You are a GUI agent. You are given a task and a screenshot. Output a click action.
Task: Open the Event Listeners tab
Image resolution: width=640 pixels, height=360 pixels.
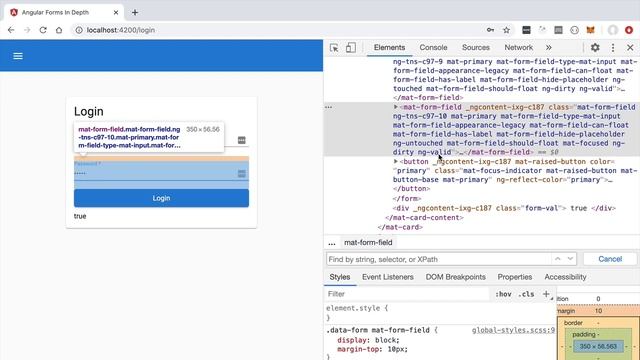[x=387, y=277]
